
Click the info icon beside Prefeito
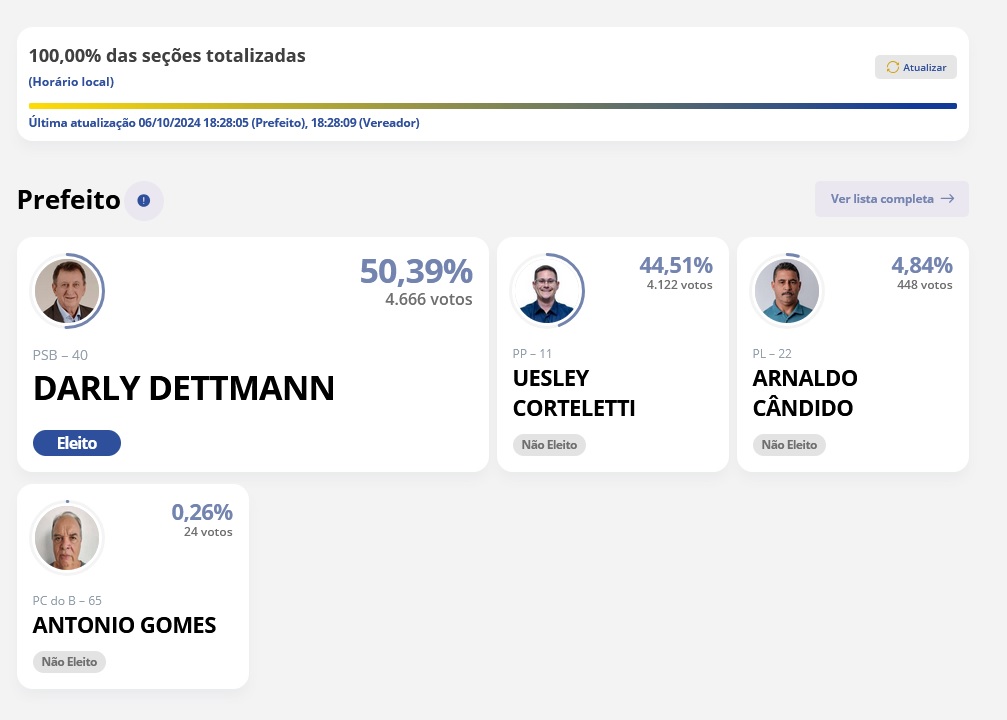(x=144, y=201)
